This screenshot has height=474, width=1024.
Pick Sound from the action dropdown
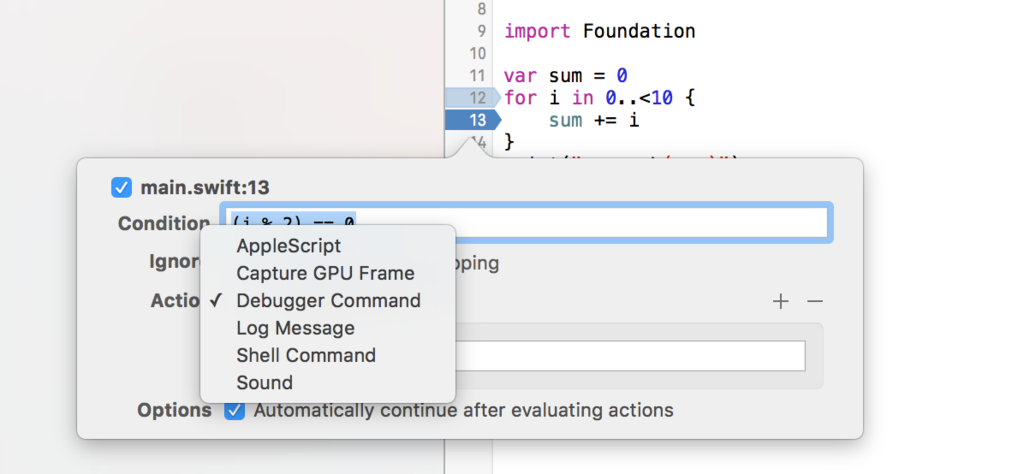point(264,382)
